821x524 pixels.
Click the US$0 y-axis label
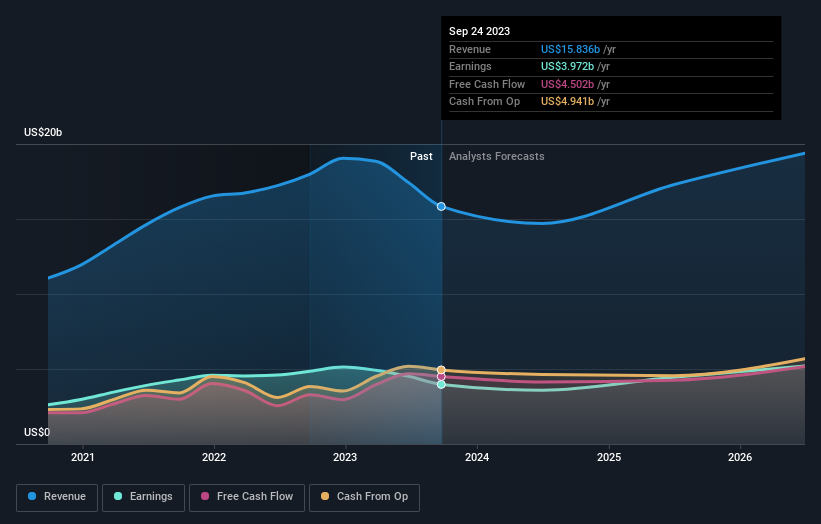37,432
